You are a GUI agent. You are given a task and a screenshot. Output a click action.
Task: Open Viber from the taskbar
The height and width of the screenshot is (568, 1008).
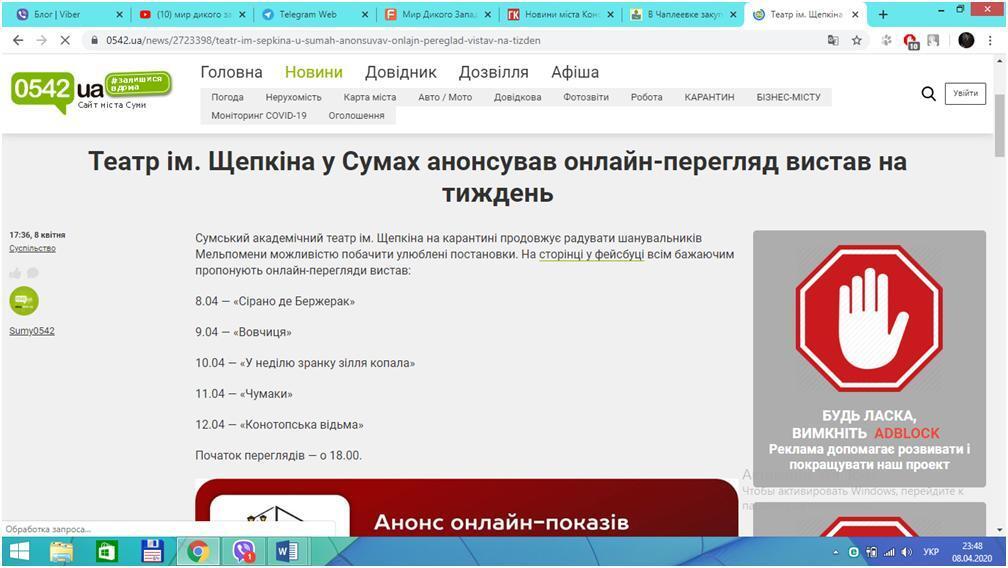243,551
